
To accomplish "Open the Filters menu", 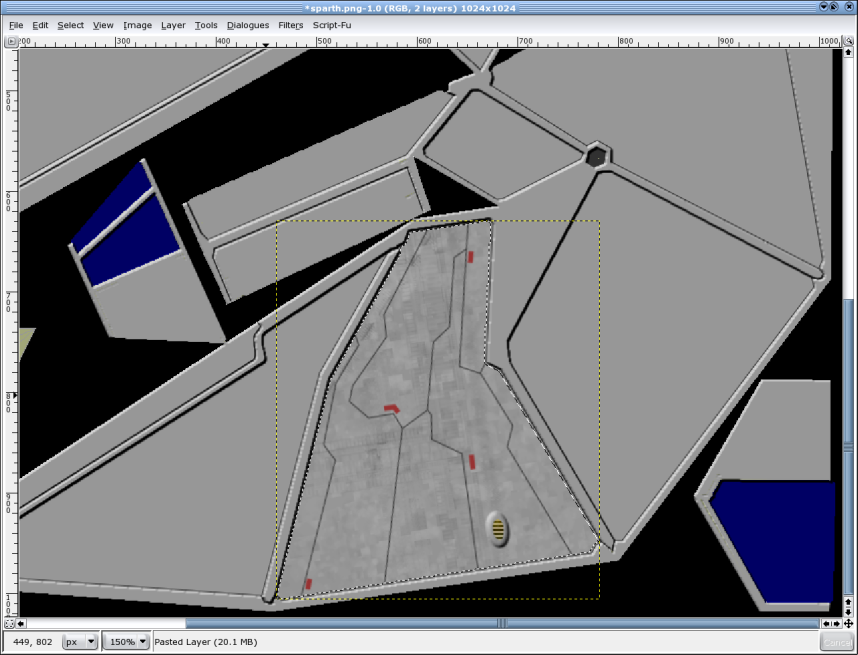I will (291, 25).
